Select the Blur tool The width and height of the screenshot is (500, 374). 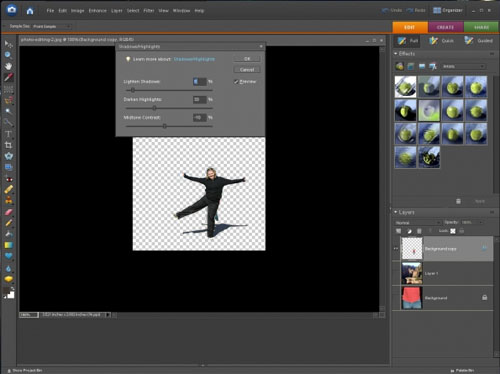[9, 268]
